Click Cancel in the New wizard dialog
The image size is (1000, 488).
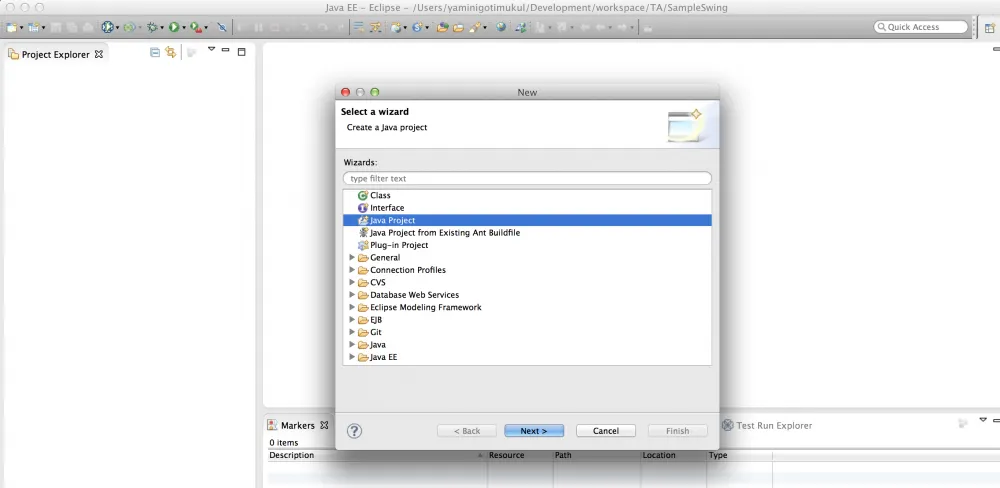(x=605, y=431)
